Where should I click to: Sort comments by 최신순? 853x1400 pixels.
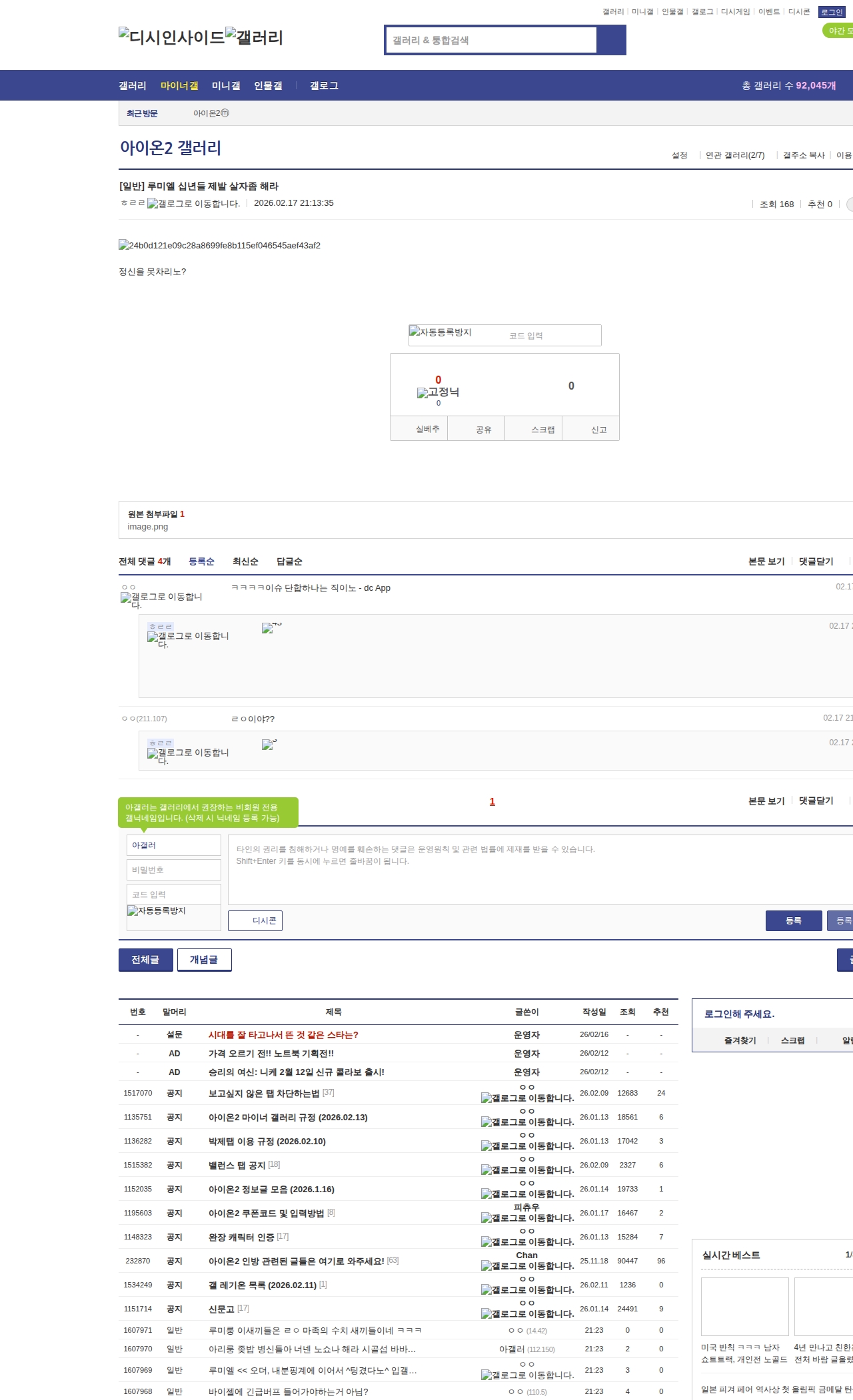tap(245, 561)
